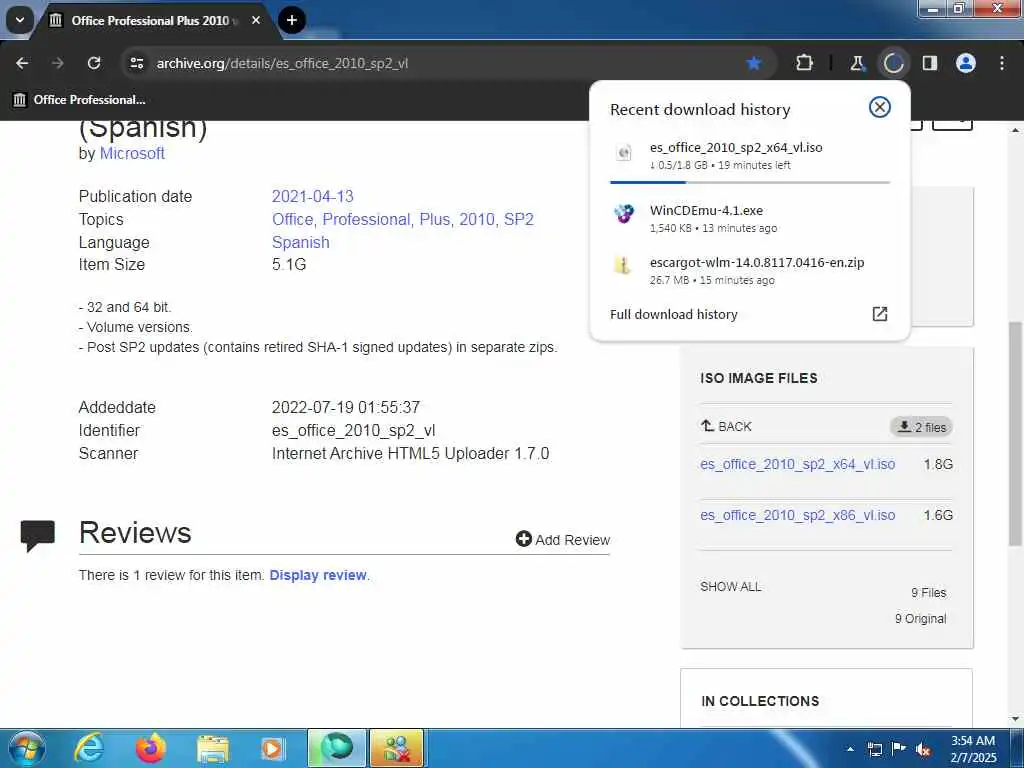Open the extensions puzzle icon

805,63
